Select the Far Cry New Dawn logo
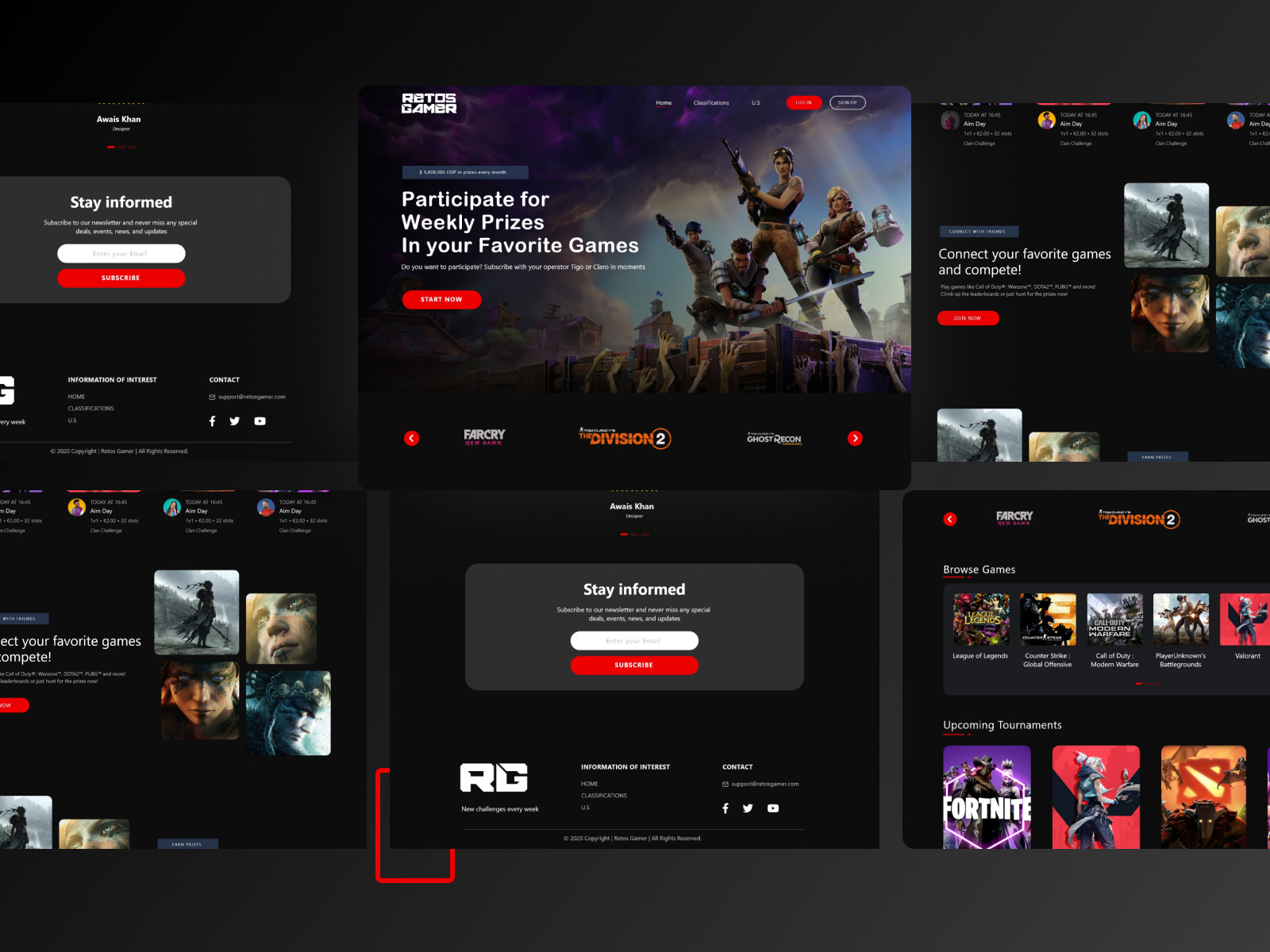This screenshot has width=1270, height=952. click(483, 437)
